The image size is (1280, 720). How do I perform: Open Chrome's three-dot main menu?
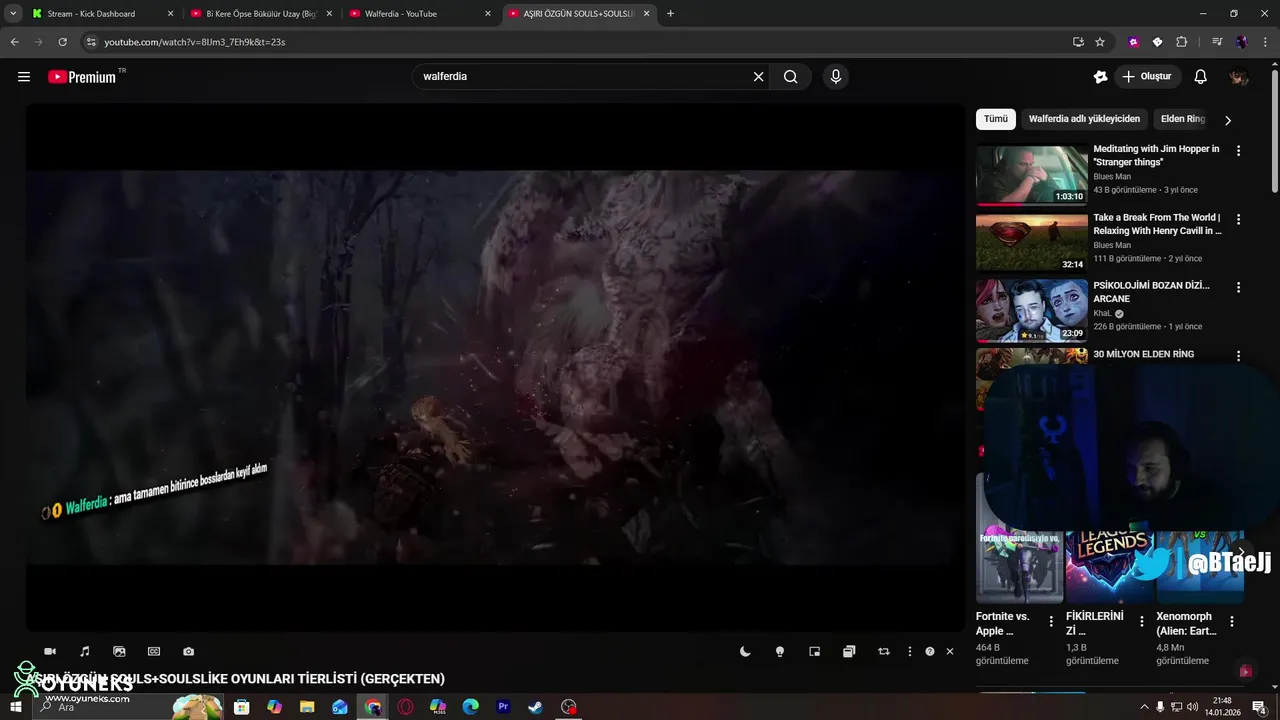[x=1265, y=42]
